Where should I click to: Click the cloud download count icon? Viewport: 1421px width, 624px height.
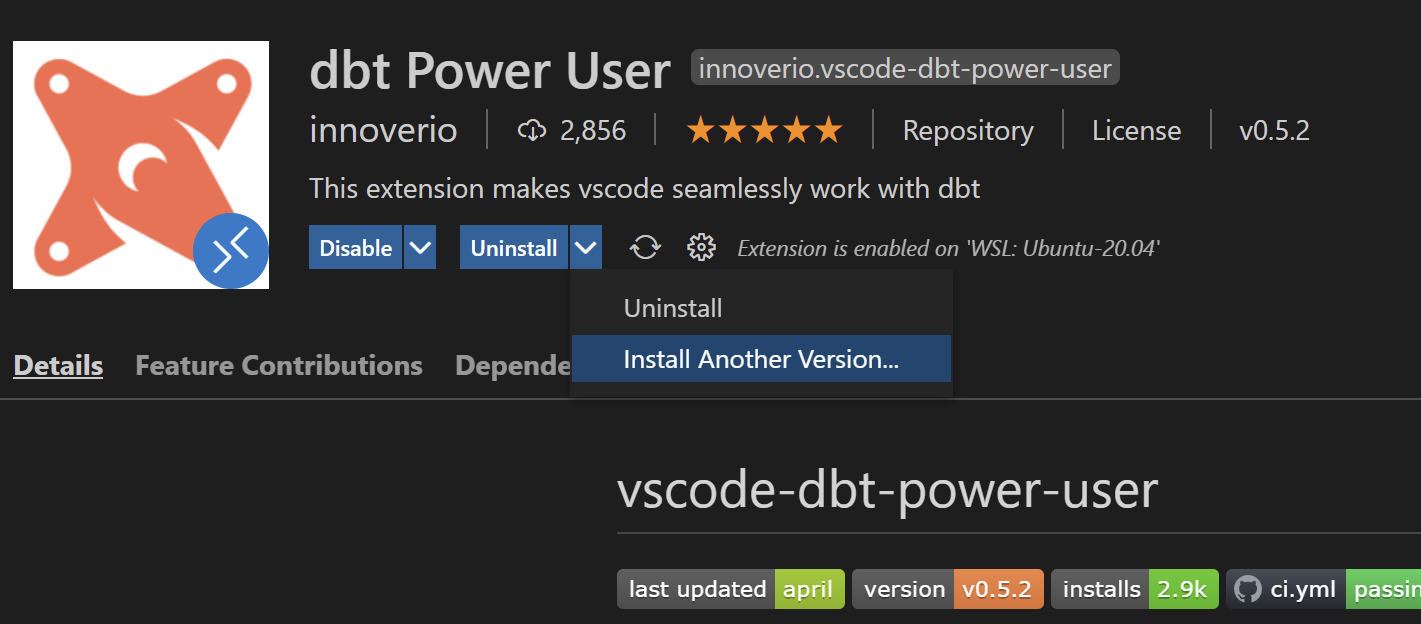[x=533, y=130]
